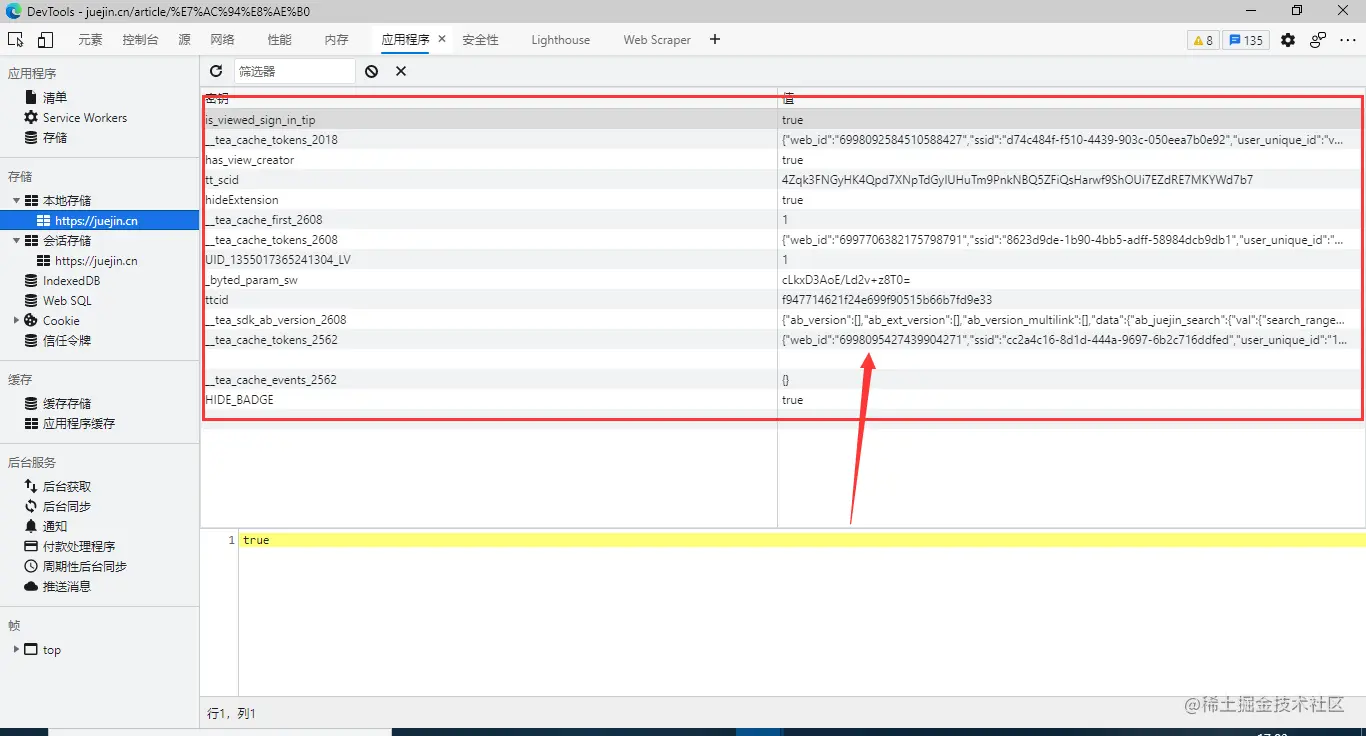Switch to the 网络 tab
This screenshot has width=1366, height=736.
tap(222, 40)
